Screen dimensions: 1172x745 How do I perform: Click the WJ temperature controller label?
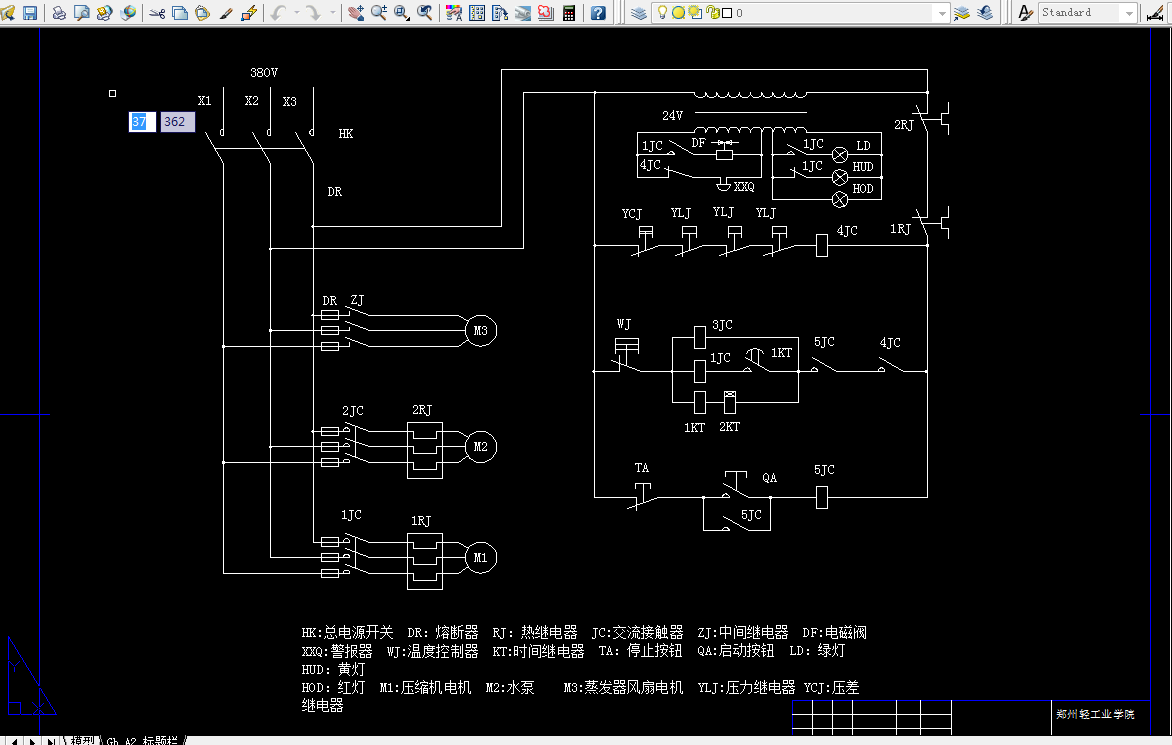[623, 324]
